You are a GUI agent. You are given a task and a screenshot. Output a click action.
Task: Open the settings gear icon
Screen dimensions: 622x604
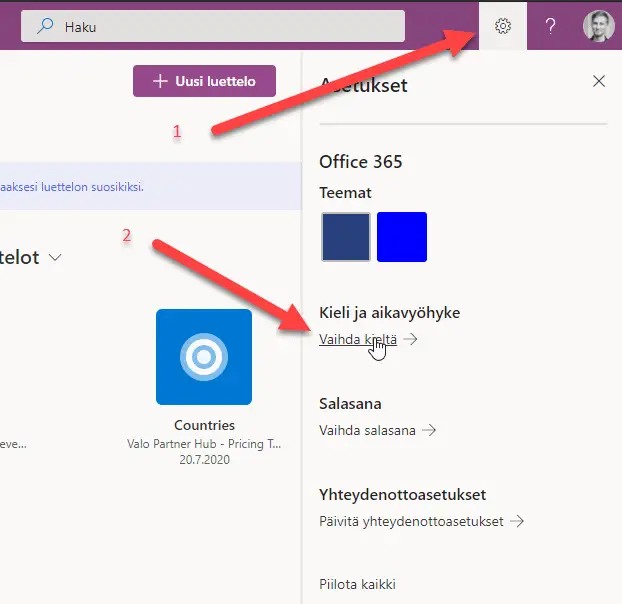click(503, 26)
